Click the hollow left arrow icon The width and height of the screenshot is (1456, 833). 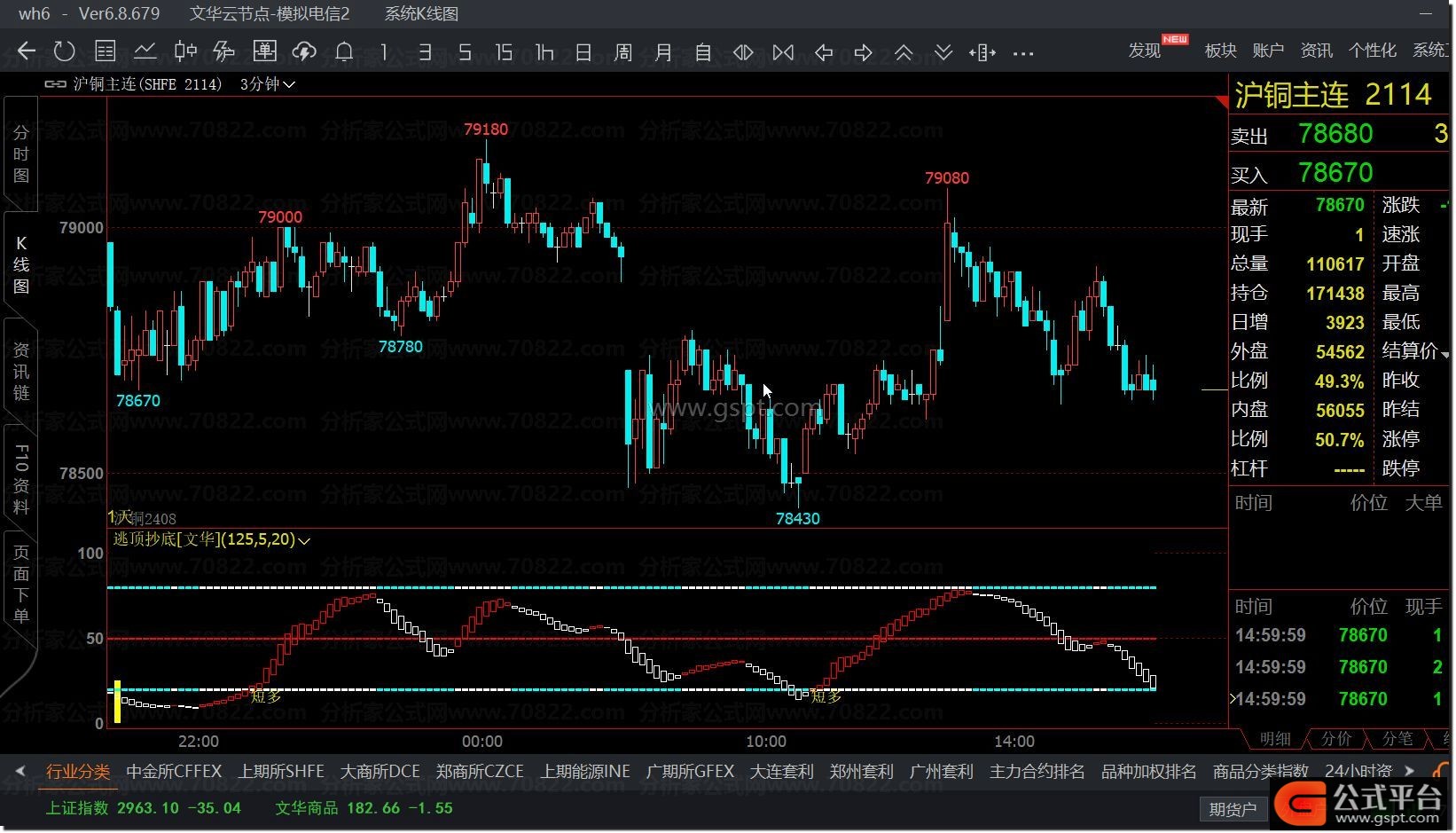click(x=824, y=52)
